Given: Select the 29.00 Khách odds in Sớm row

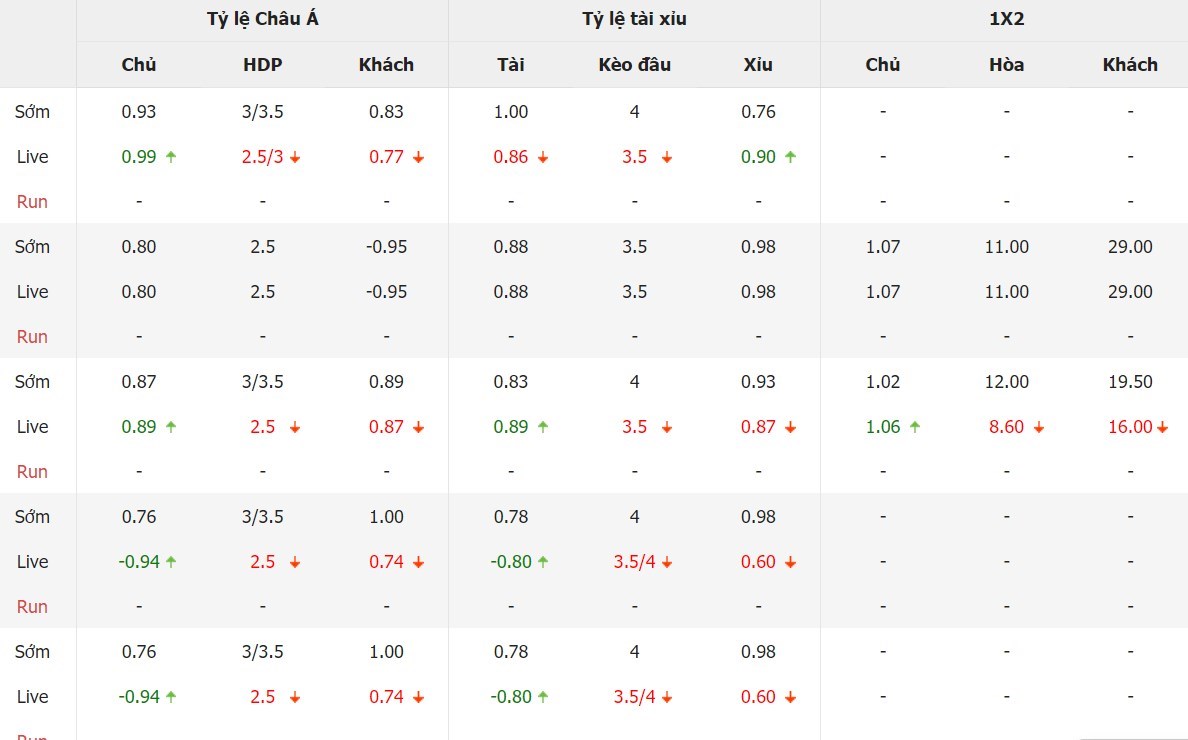Looking at the screenshot, I should (x=1130, y=247).
